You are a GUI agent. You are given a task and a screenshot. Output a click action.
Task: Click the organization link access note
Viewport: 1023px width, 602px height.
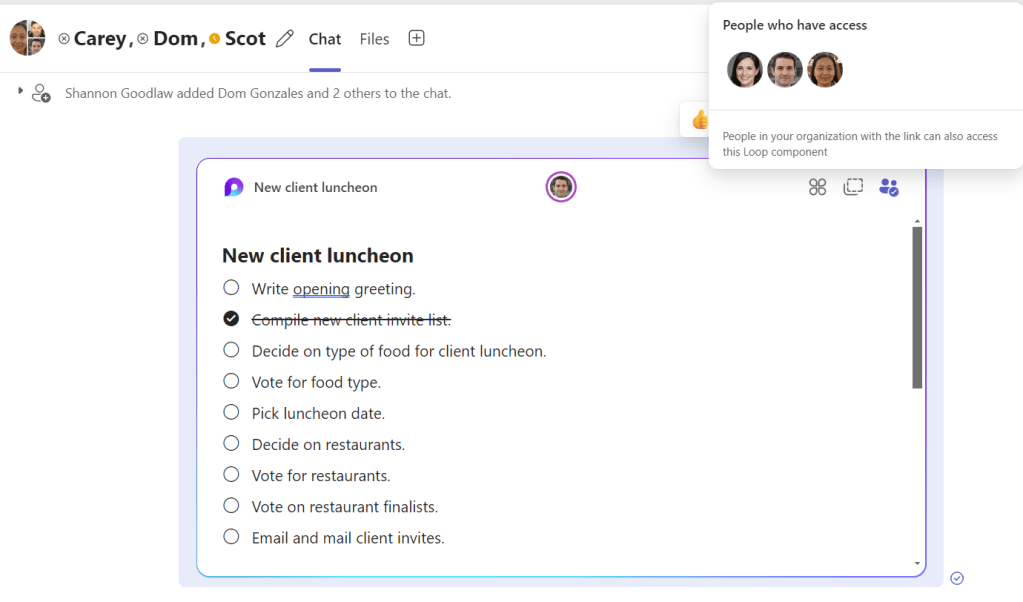point(860,144)
